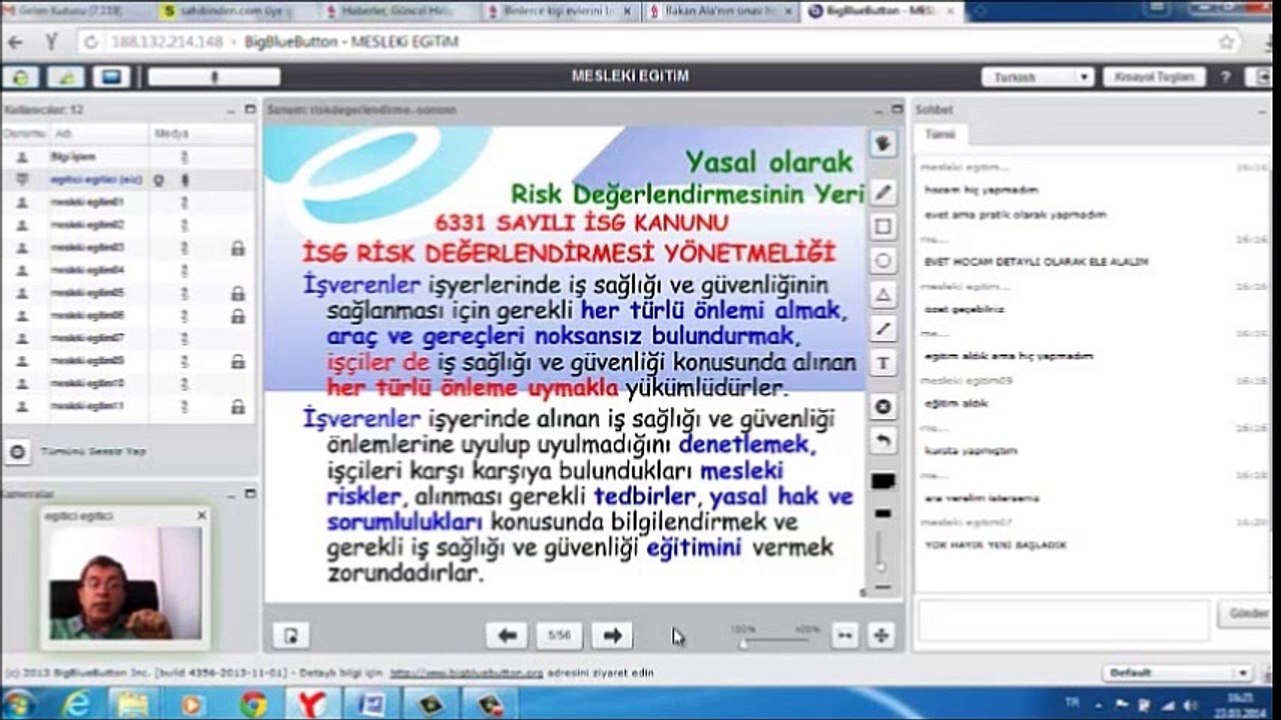Minimize the presentation panel

click(877, 109)
